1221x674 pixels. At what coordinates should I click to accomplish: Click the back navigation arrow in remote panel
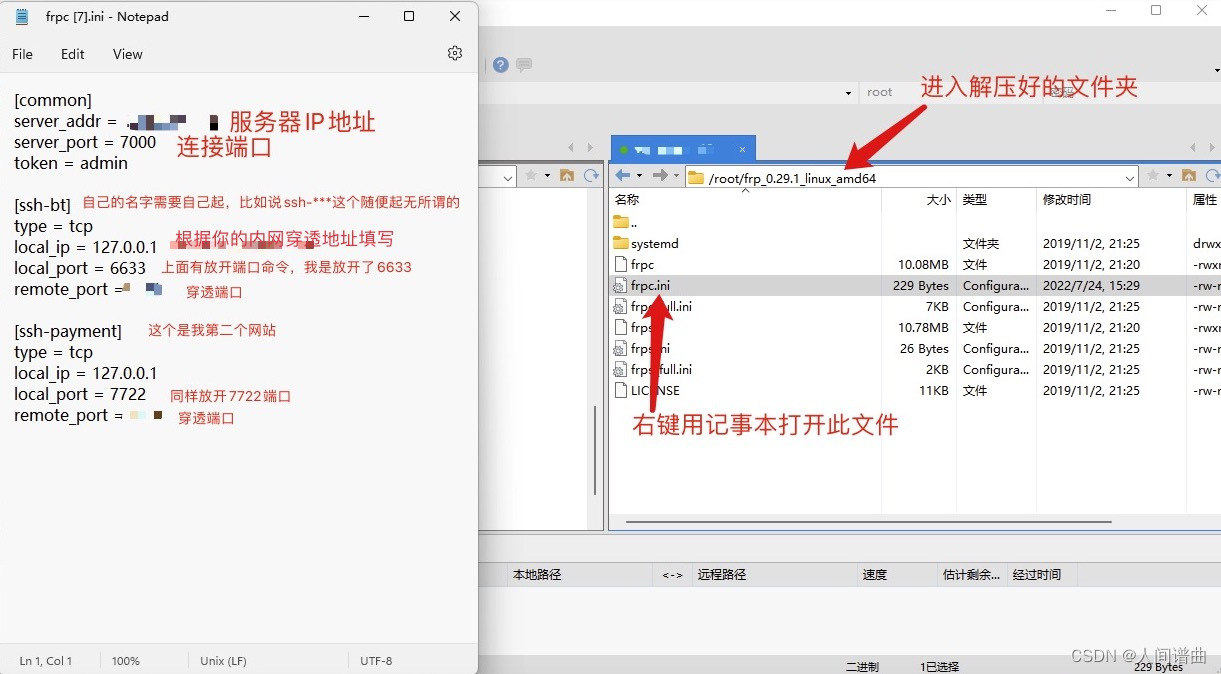click(x=622, y=177)
